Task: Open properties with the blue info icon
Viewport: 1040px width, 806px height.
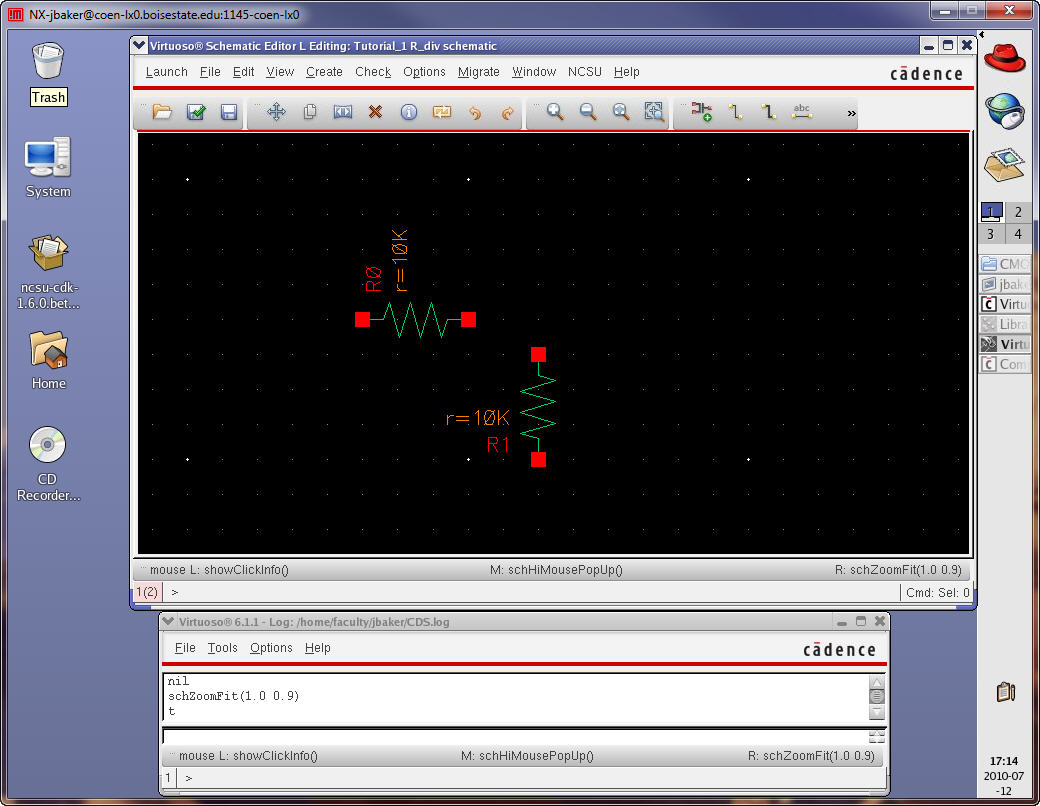Action: point(408,113)
